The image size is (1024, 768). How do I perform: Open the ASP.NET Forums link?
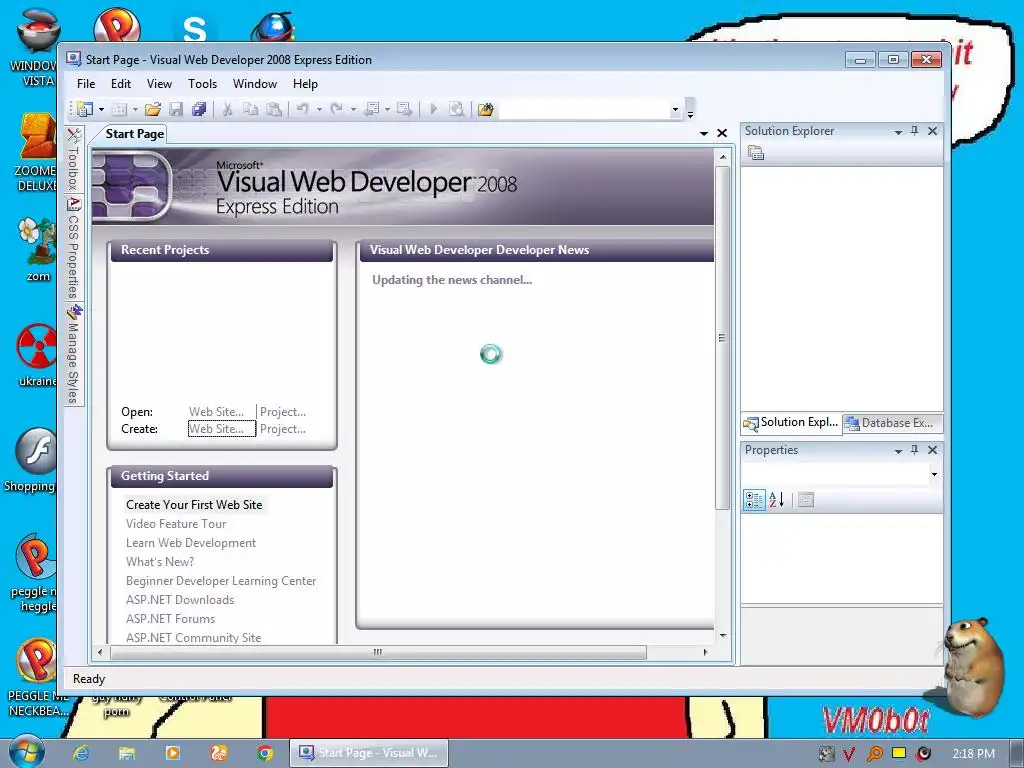(170, 618)
